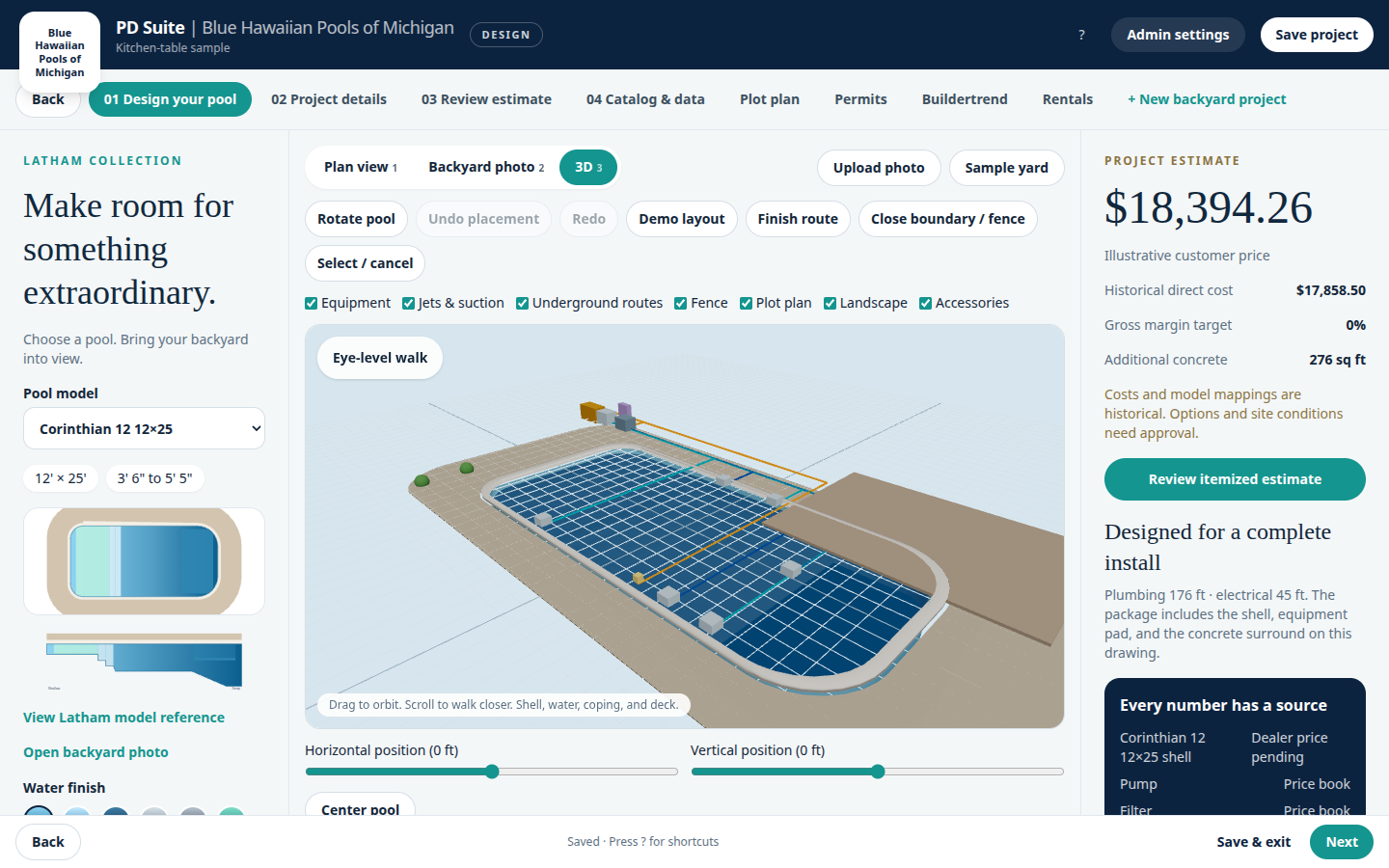This screenshot has width=1389, height=868.
Task: Open the Rentals section
Action: [x=1068, y=99]
